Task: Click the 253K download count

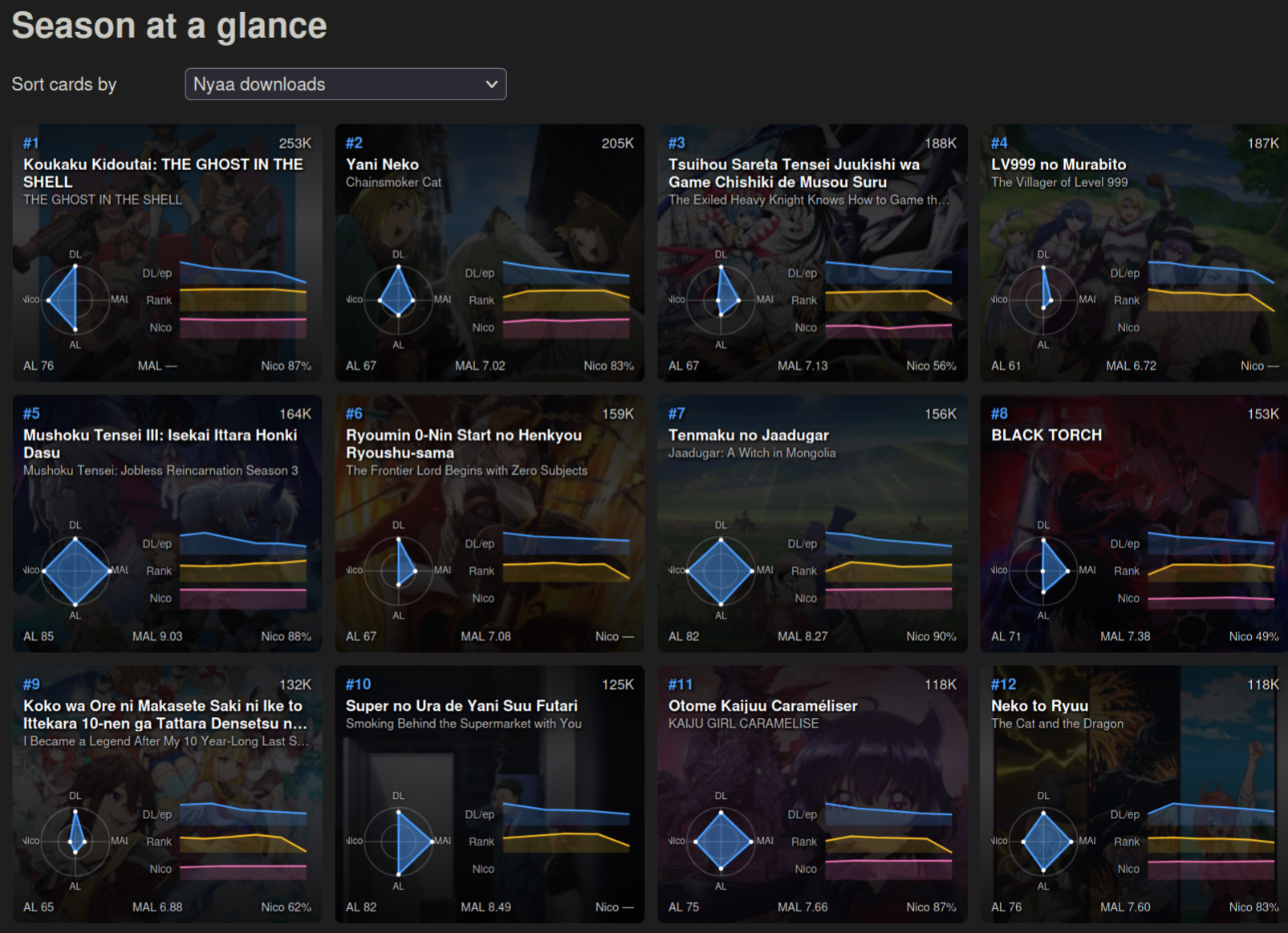Action: [x=295, y=143]
